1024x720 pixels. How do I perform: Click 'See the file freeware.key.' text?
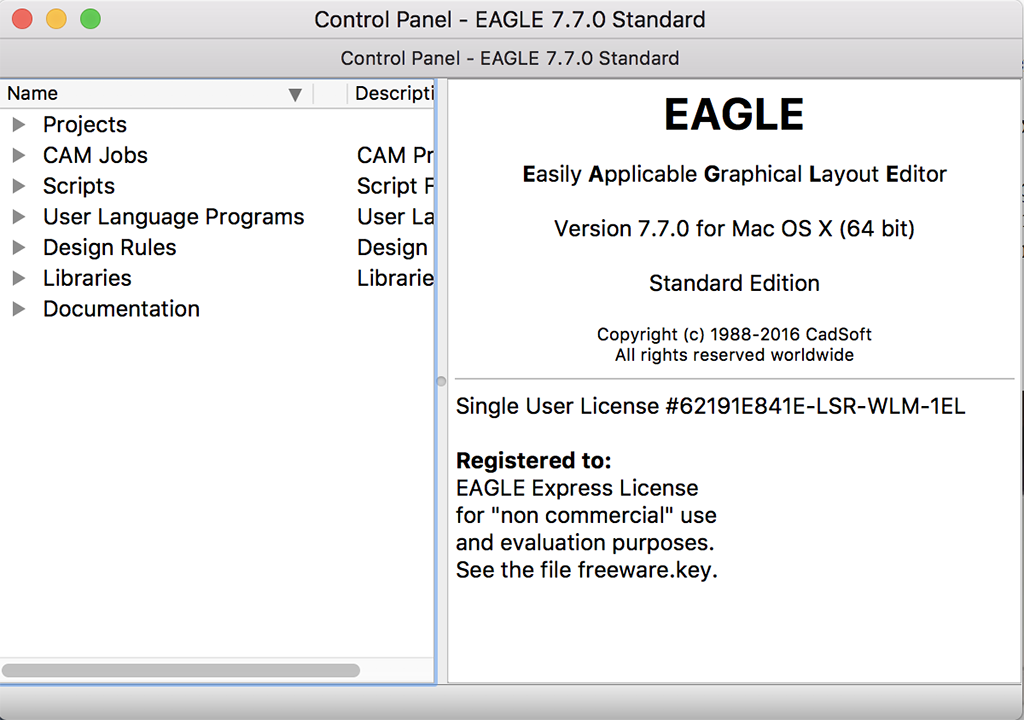(x=586, y=570)
